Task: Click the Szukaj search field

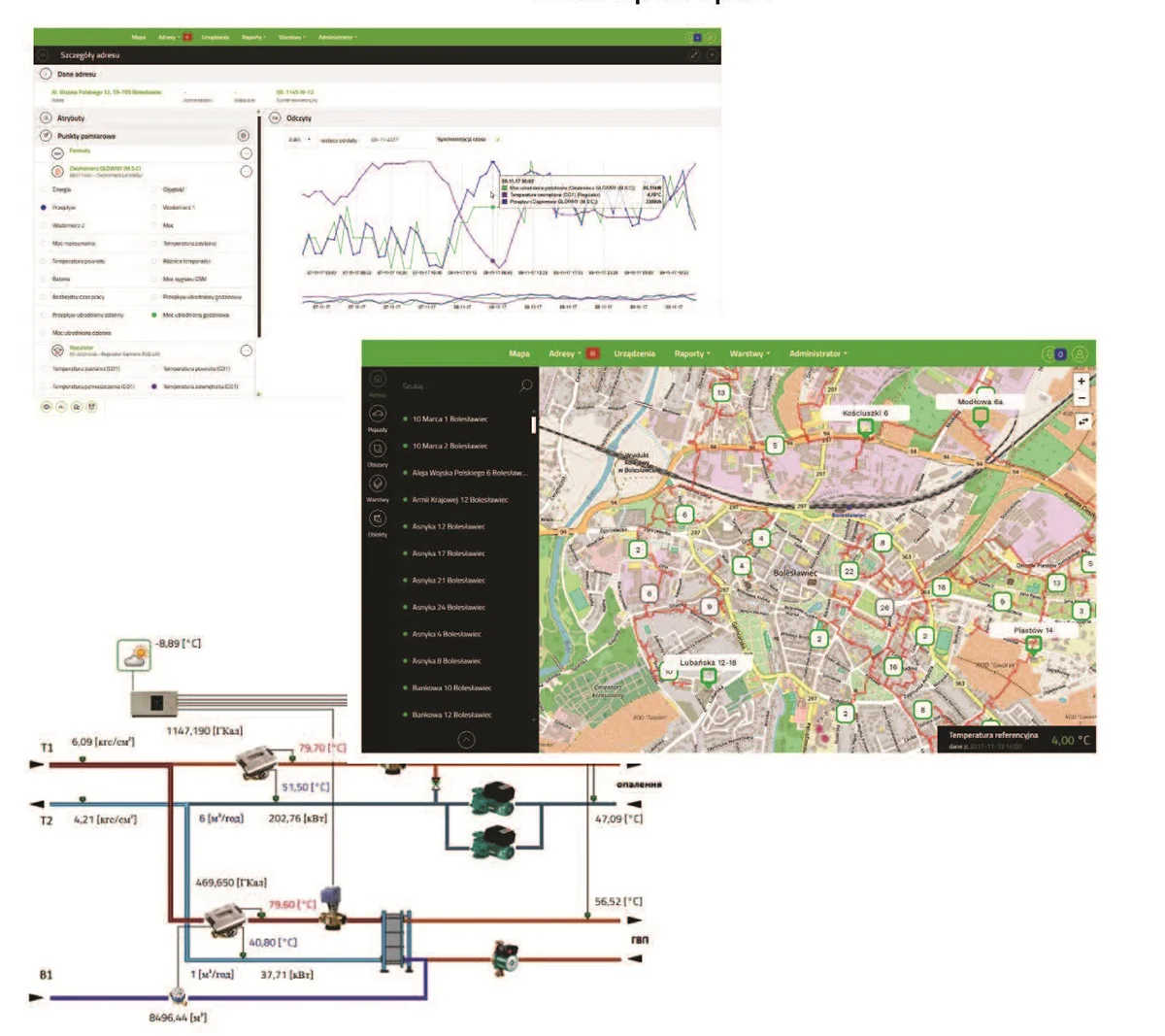Action: [456, 386]
